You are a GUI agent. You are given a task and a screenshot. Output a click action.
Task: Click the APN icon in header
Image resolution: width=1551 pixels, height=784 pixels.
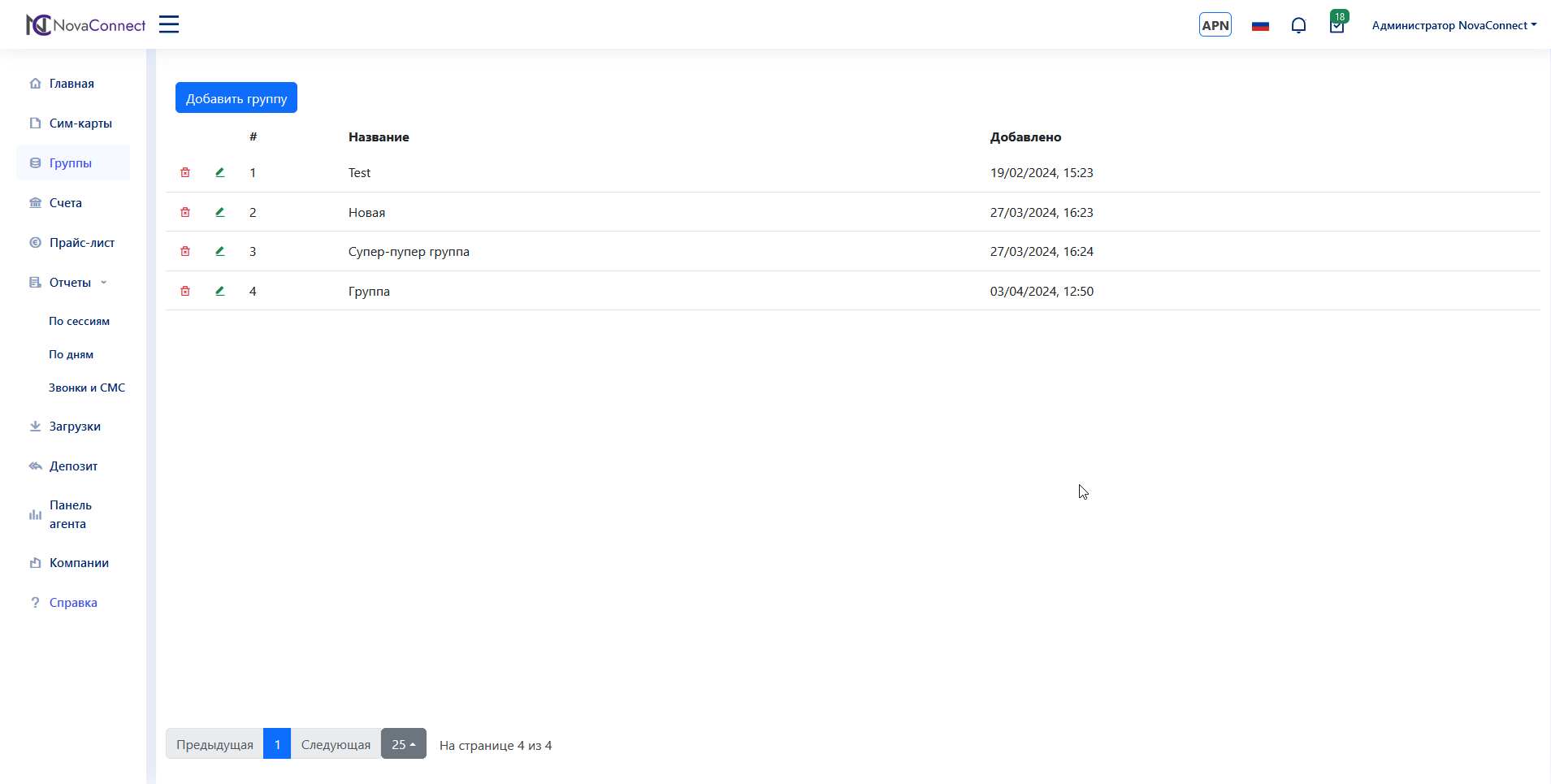[1215, 25]
